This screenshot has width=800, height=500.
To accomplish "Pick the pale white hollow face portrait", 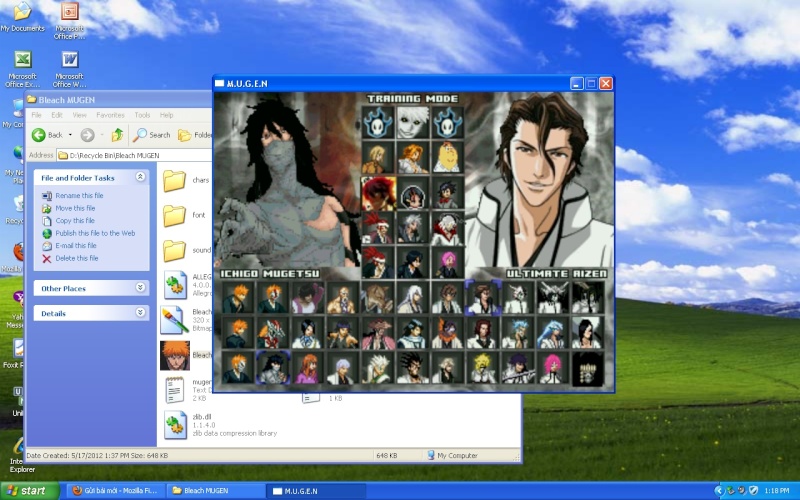I will (x=413, y=122).
